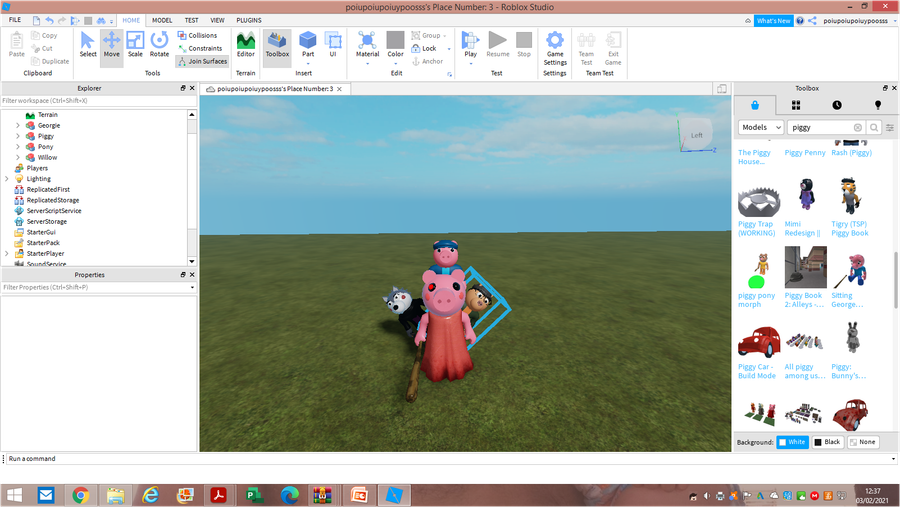Open the UI insert tool

(x=333, y=45)
